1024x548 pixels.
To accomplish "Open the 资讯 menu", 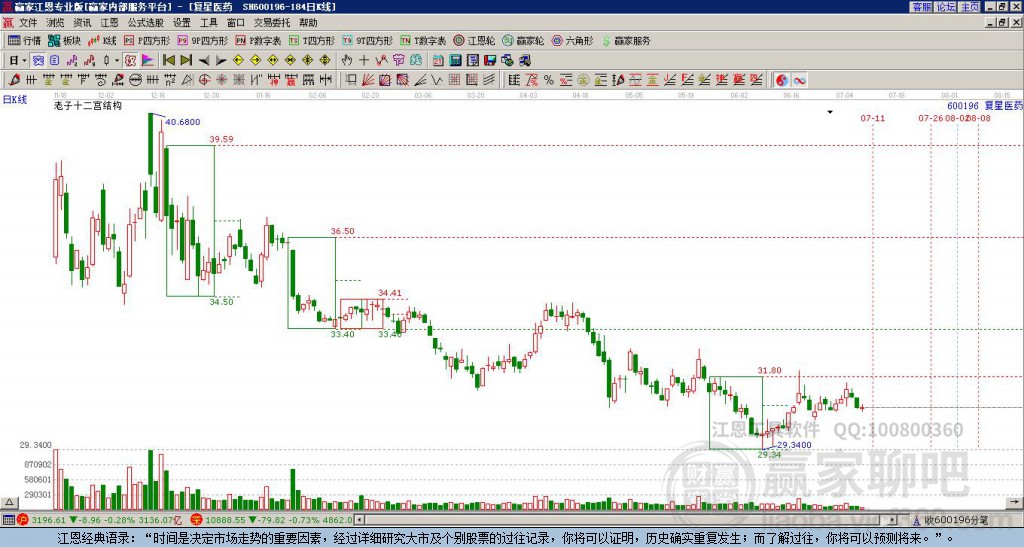I will pyautogui.click(x=82, y=23).
